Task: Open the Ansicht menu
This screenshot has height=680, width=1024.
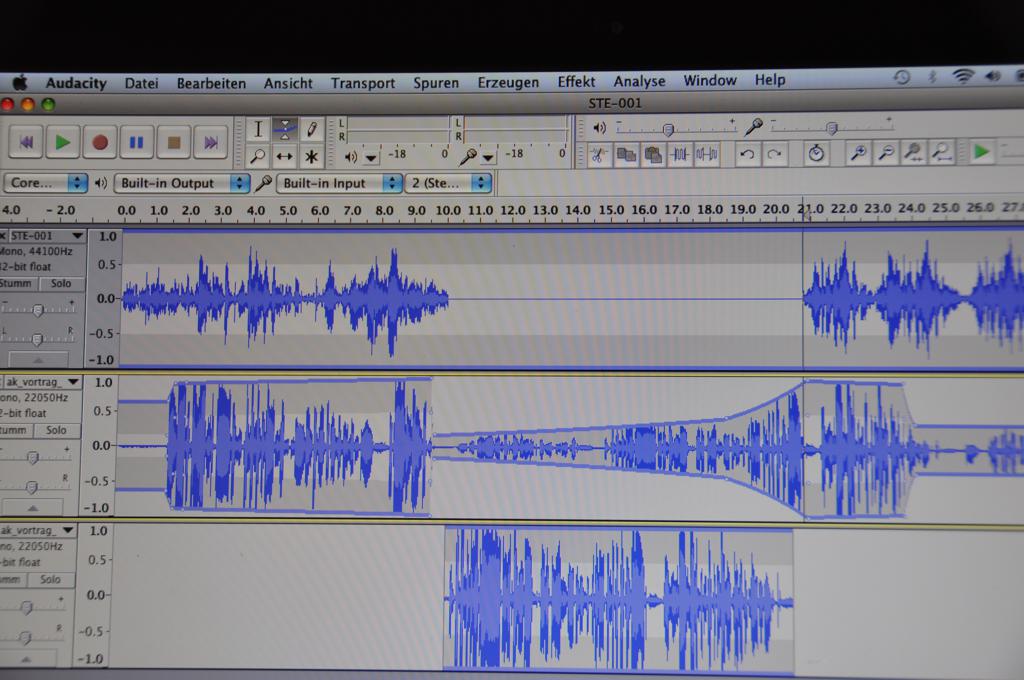Action: [x=288, y=83]
